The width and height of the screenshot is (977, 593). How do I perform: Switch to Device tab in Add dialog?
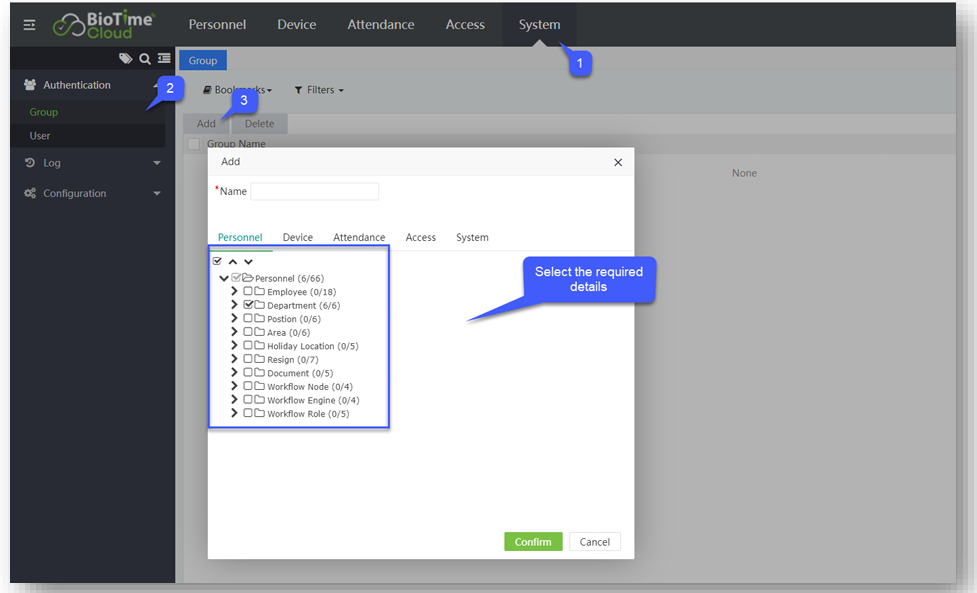point(297,237)
